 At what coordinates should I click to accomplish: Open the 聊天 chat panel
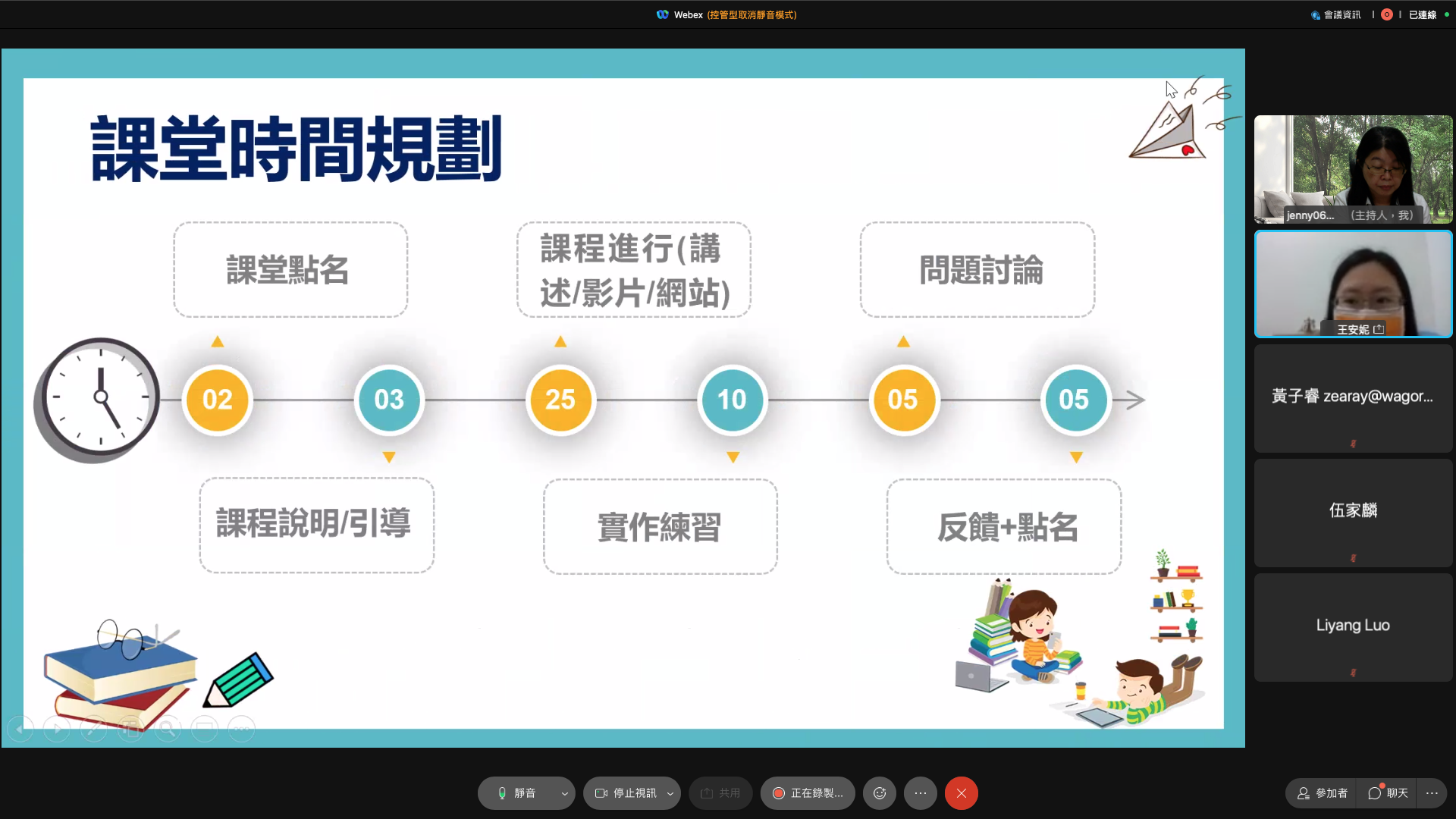coord(1389,793)
